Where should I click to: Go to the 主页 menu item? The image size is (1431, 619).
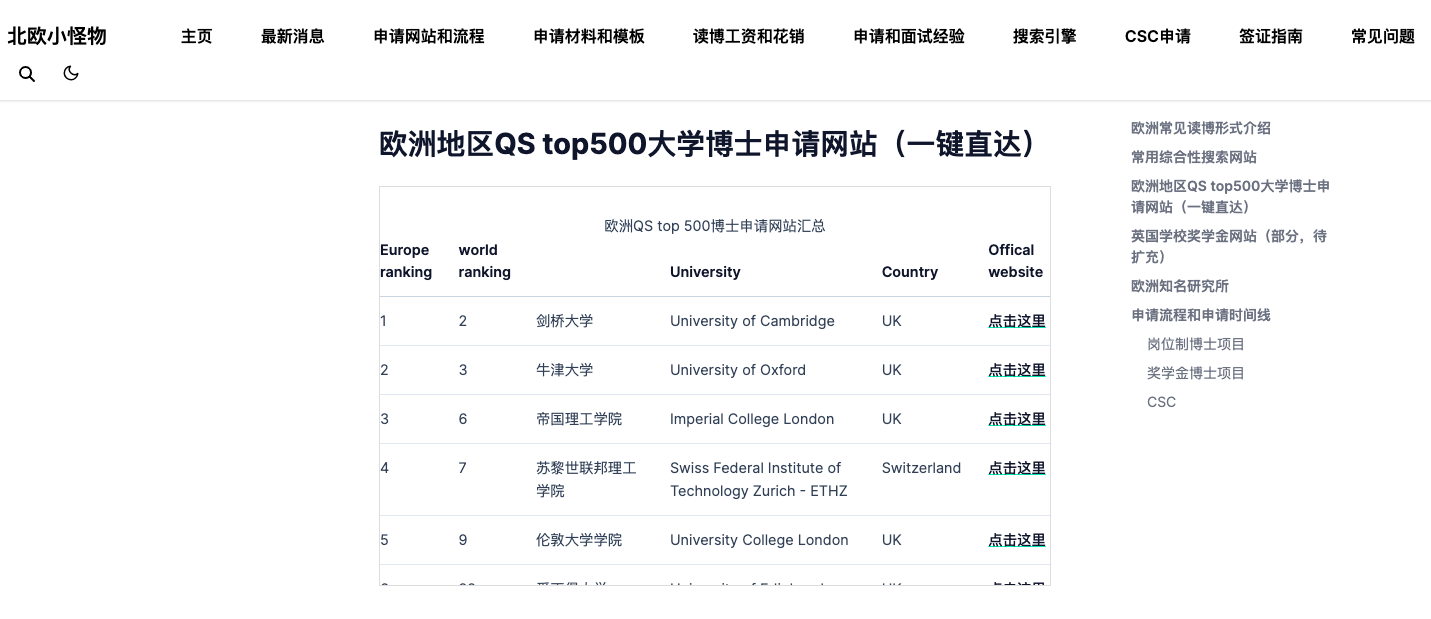point(197,37)
